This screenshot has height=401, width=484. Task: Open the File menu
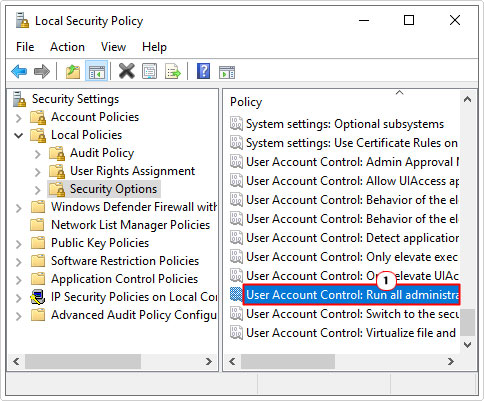pyautogui.click(x=25, y=47)
